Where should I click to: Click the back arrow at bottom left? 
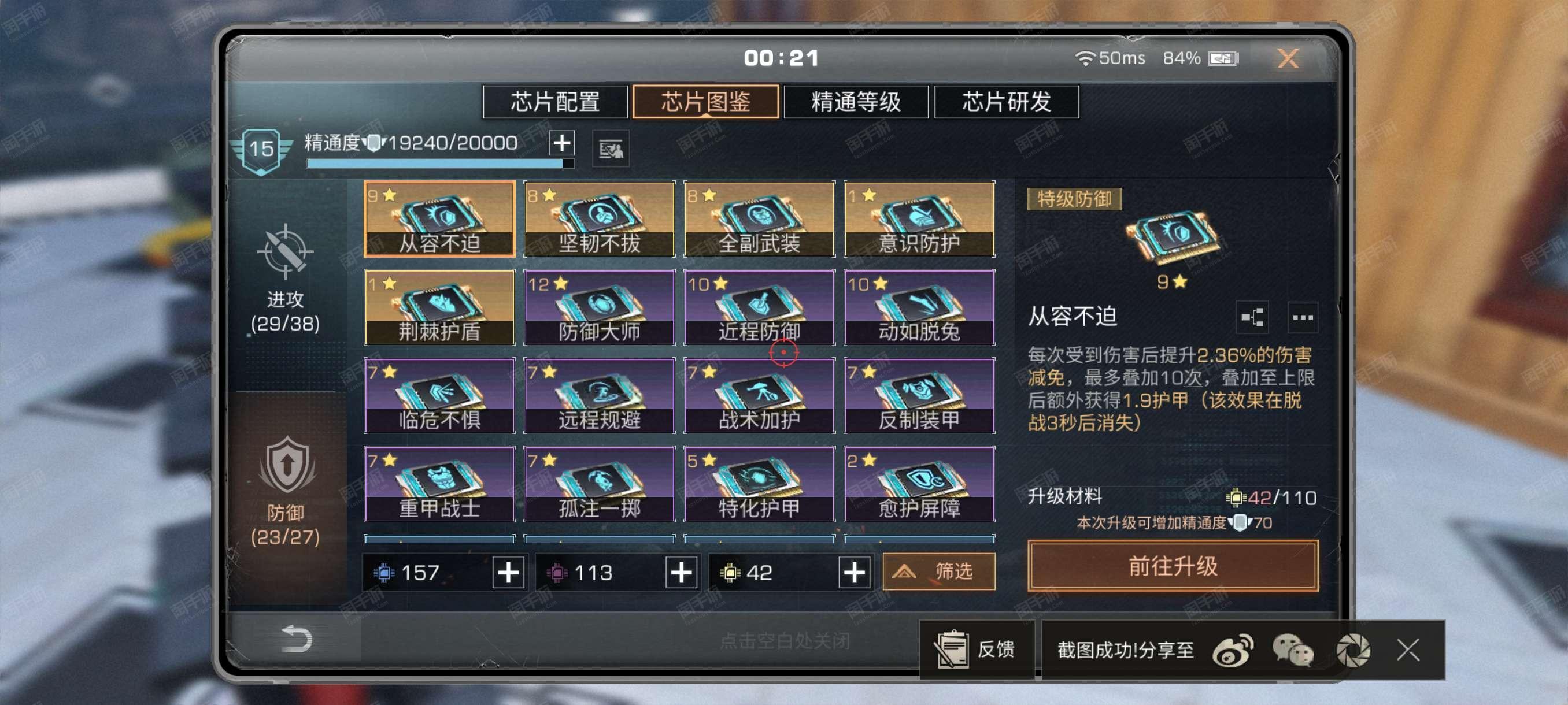297,639
